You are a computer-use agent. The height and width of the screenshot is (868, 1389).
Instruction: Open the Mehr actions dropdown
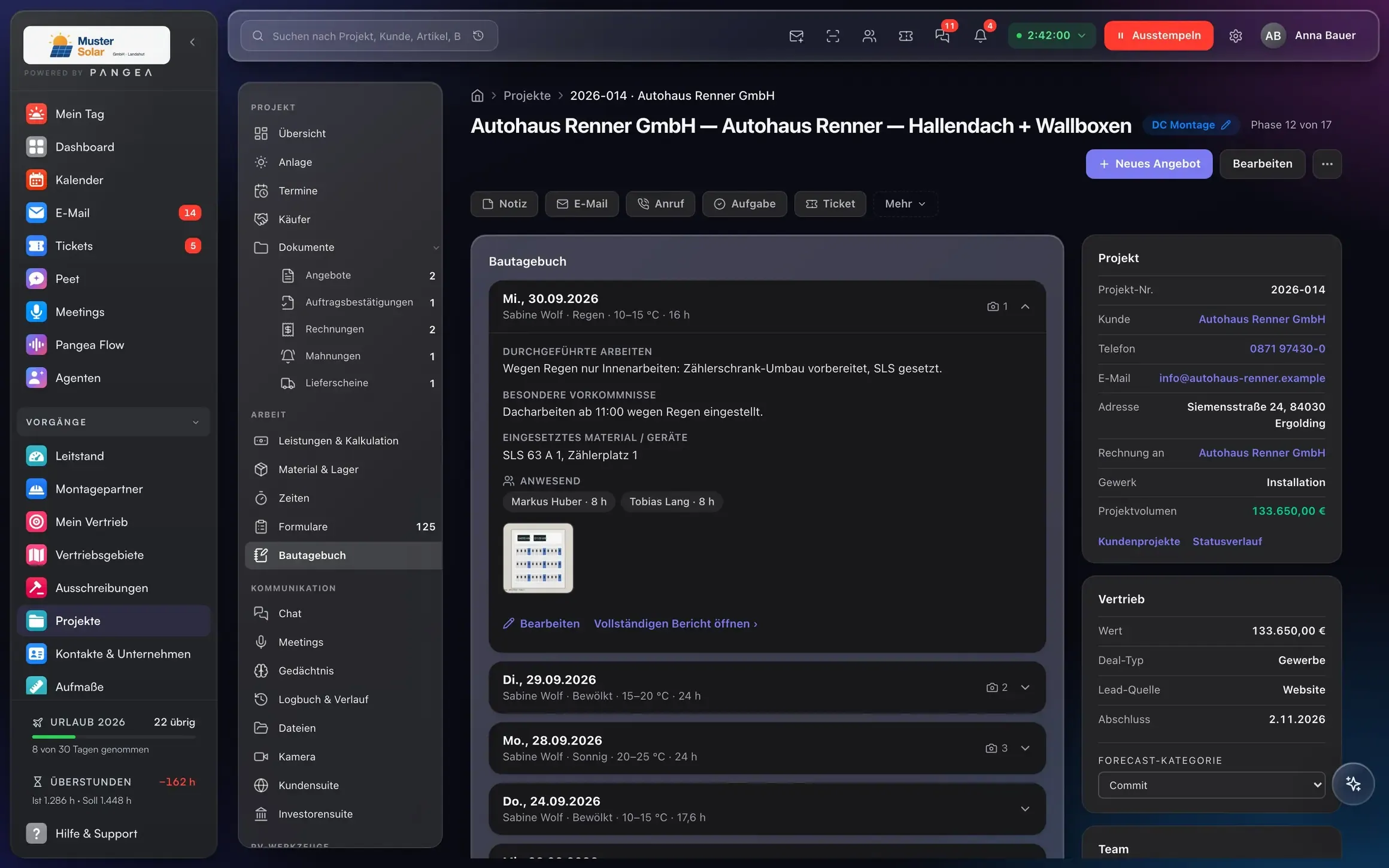905,204
